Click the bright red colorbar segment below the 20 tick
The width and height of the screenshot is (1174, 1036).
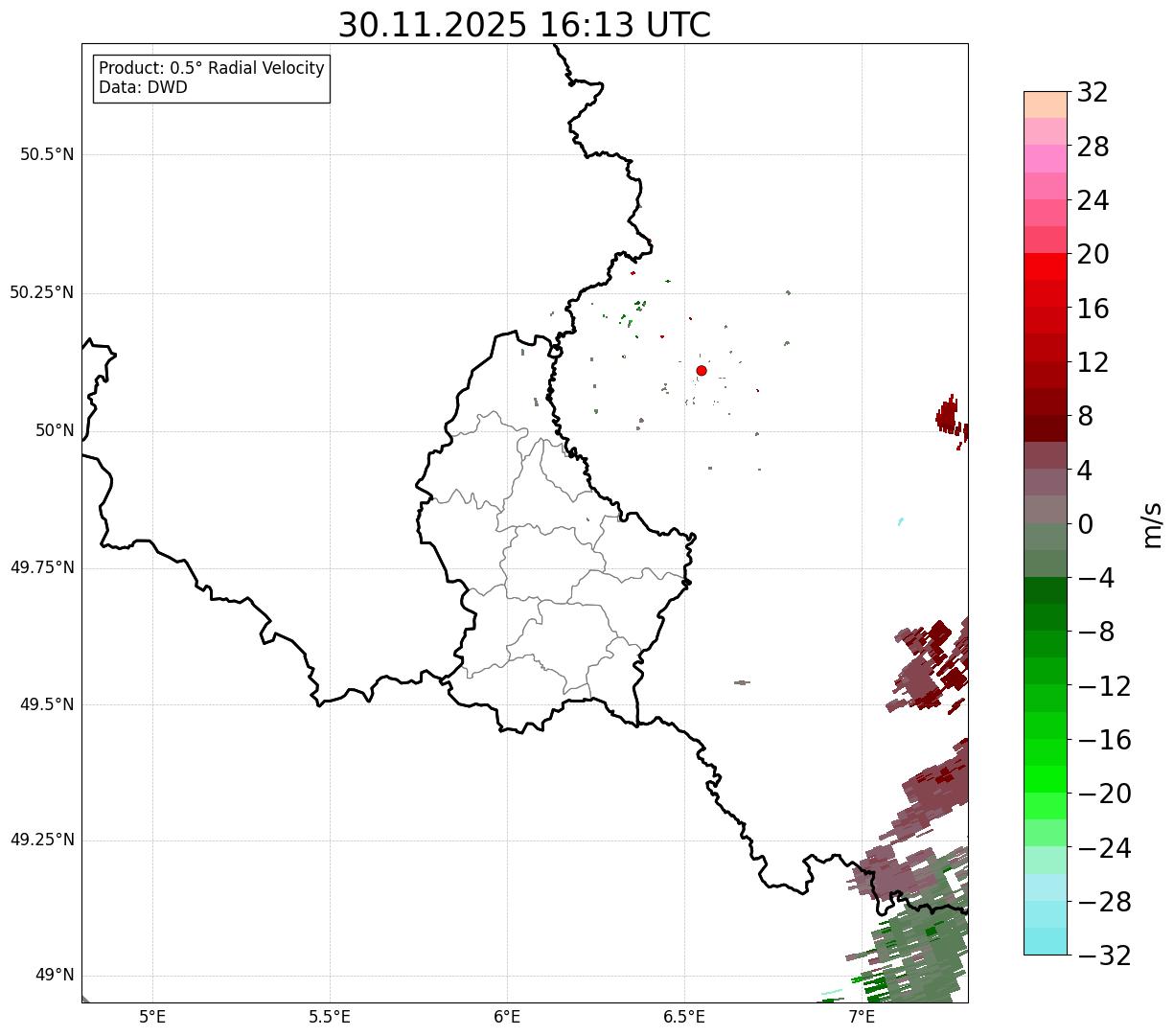1046,266
